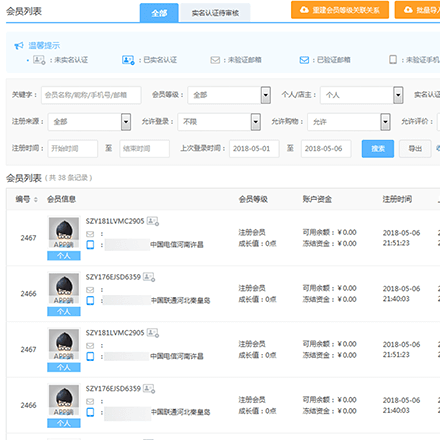This screenshot has height=440, width=440.
Task: Click the phone icon in first member row
Action: (90, 245)
